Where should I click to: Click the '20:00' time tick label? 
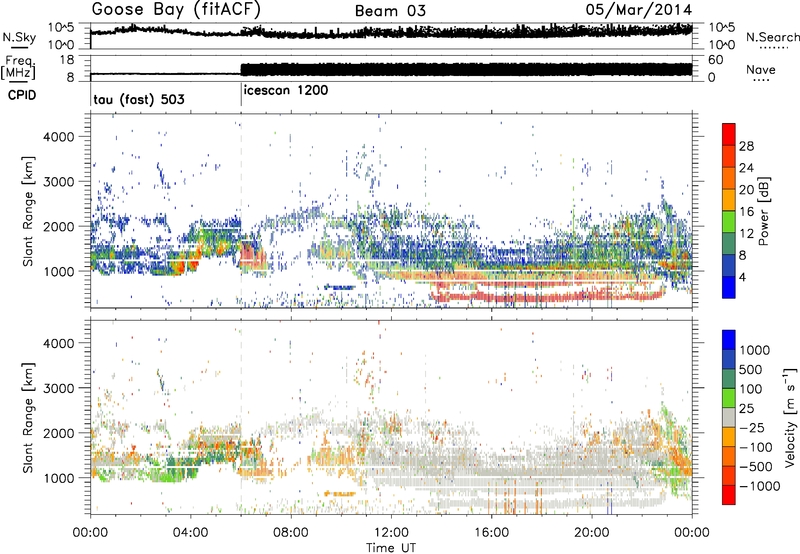[x=592, y=533]
